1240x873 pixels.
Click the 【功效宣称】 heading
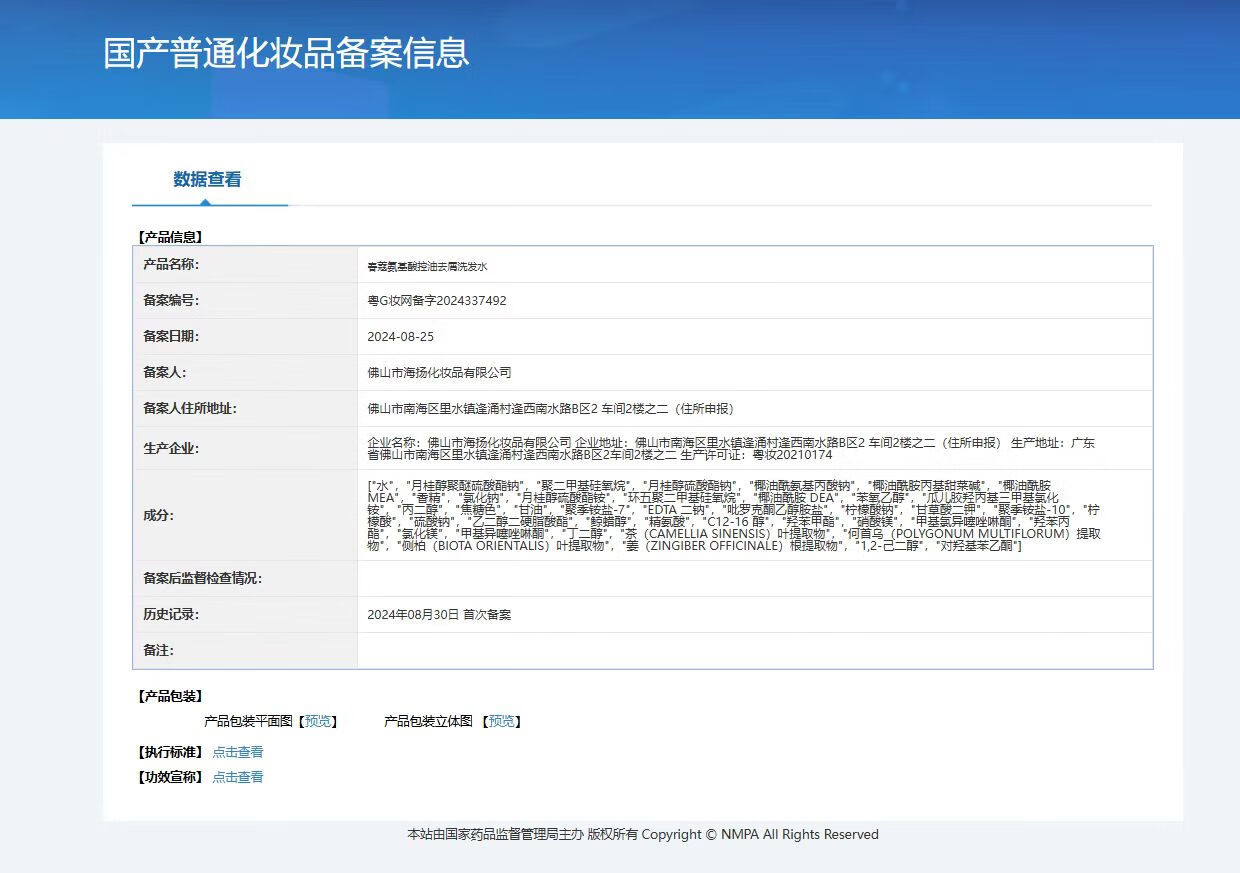click(x=169, y=777)
